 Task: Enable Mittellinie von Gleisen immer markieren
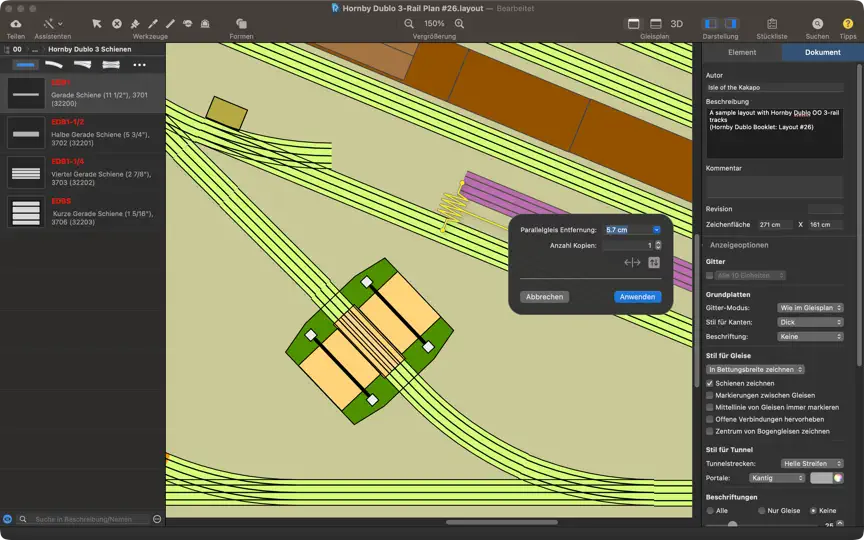coord(710,408)
